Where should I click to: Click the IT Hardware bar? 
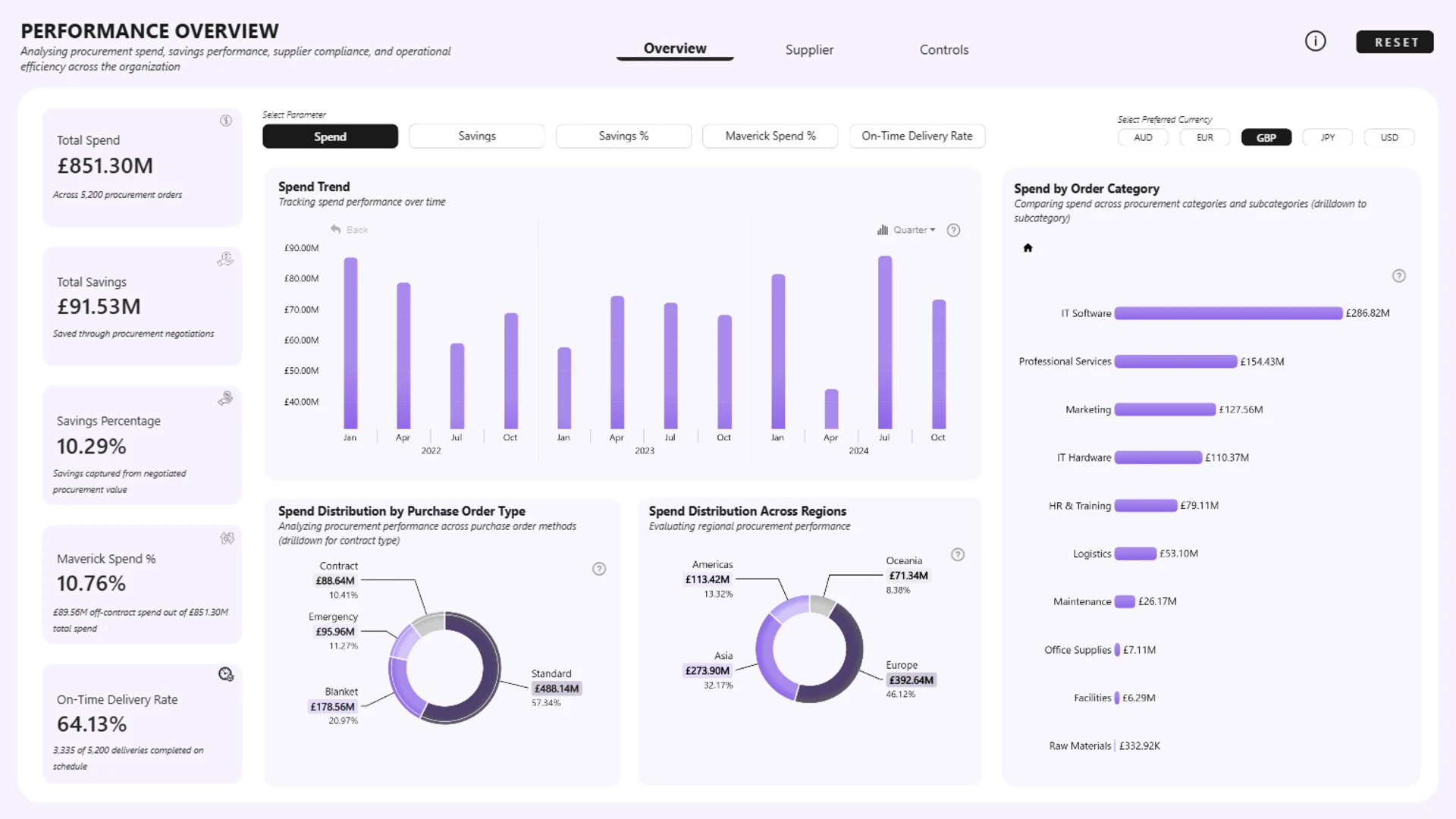1159,457
